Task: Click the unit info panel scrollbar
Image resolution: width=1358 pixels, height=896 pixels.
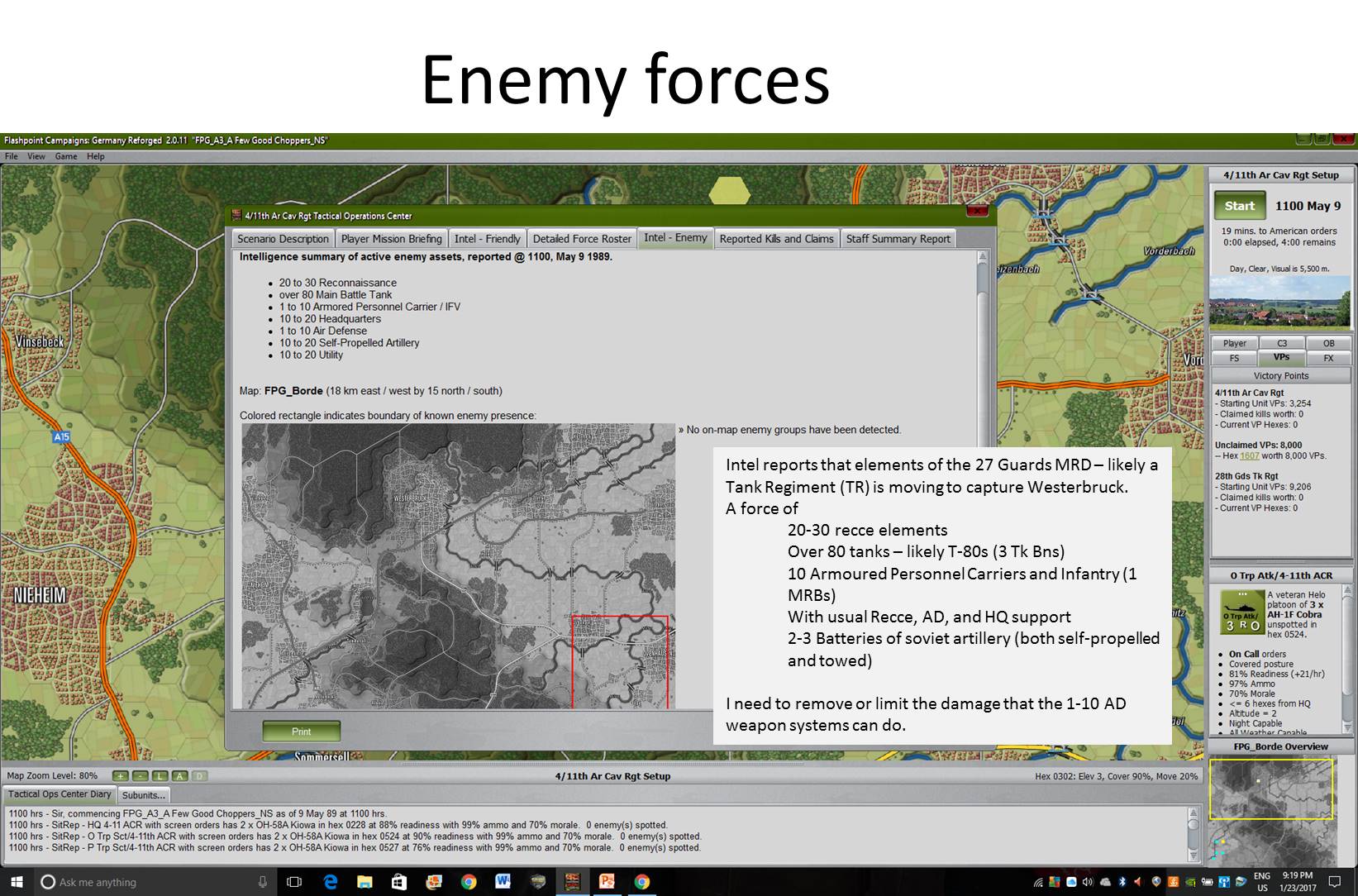Action: (1347, 659)
